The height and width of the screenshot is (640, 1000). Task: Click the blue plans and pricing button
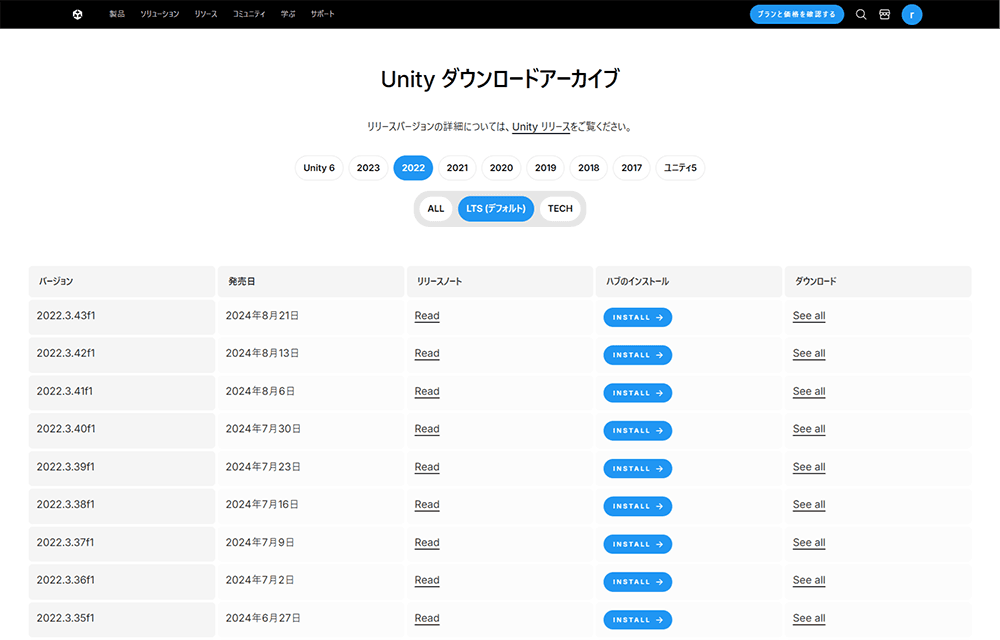pos(797,14)
